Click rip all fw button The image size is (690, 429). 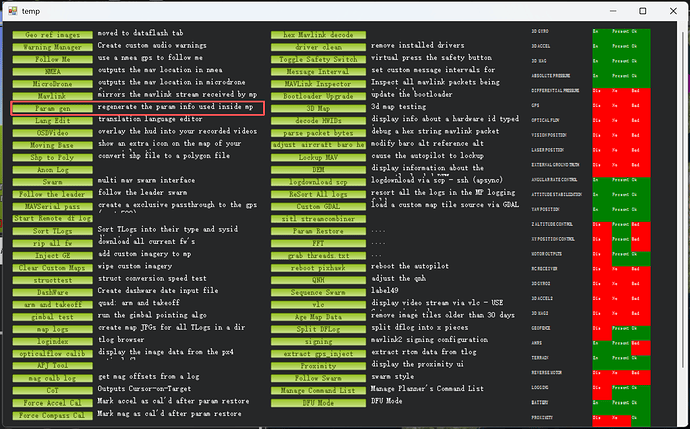[x=52, y=243]
